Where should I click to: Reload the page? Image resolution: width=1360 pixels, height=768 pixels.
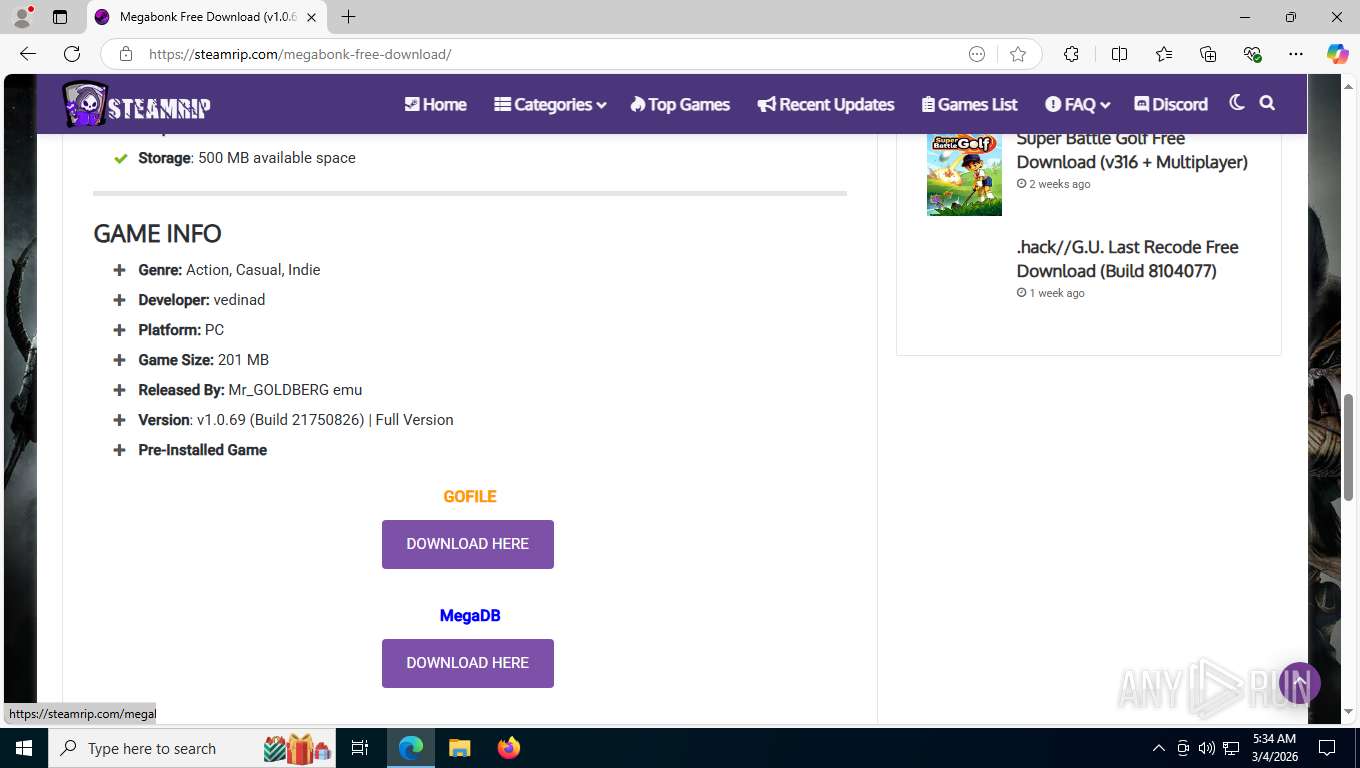tap(72, 54)
